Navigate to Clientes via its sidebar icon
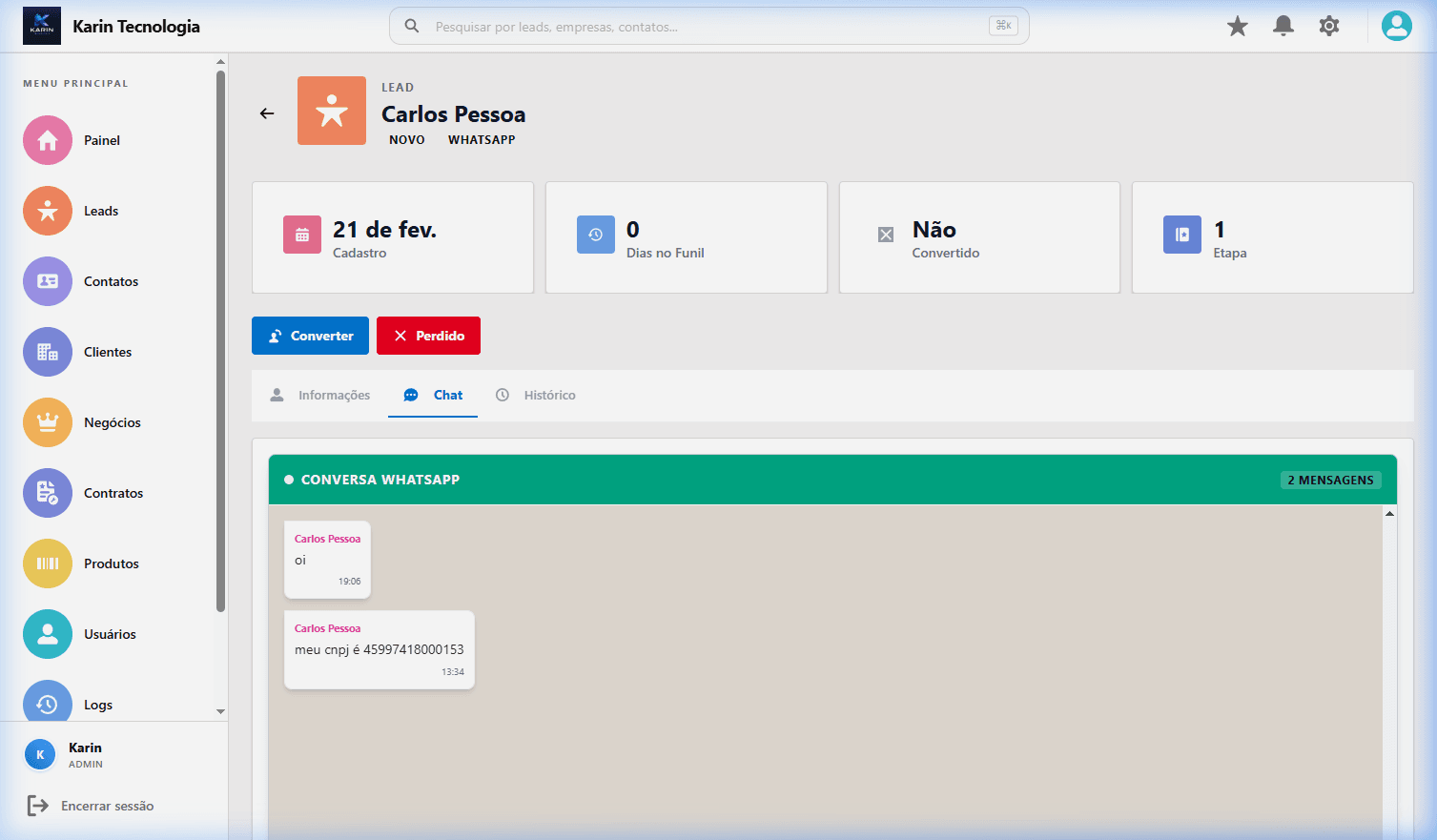Screen dimensions: 1437x840 pos(48,352)
